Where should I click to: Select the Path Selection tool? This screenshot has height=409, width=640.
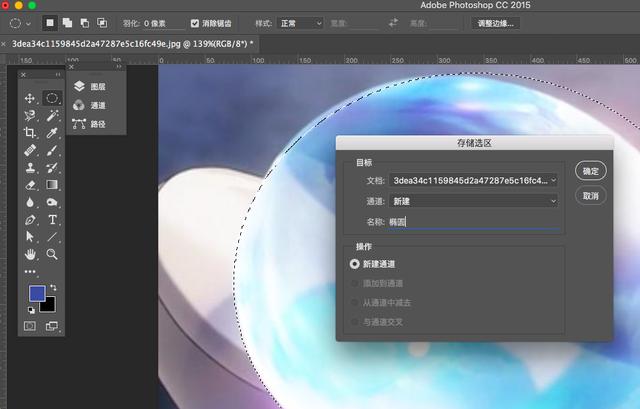point(30,237)
